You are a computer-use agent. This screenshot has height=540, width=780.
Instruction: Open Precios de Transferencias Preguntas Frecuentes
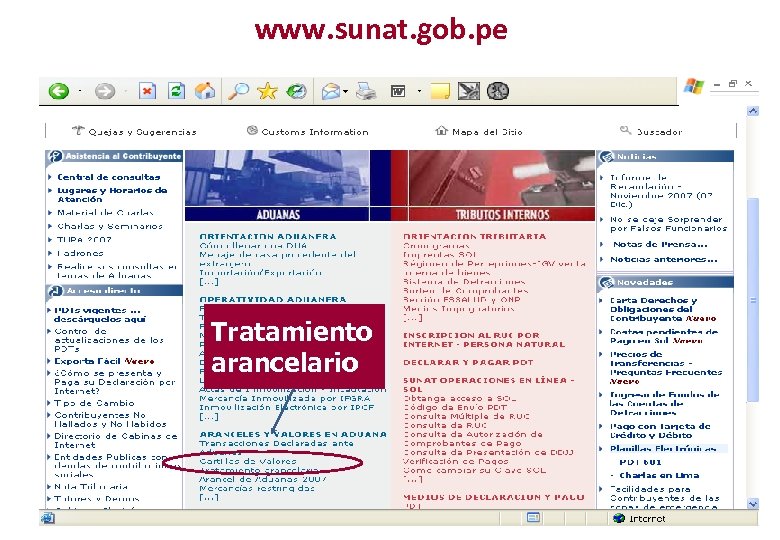click(666, 367)
